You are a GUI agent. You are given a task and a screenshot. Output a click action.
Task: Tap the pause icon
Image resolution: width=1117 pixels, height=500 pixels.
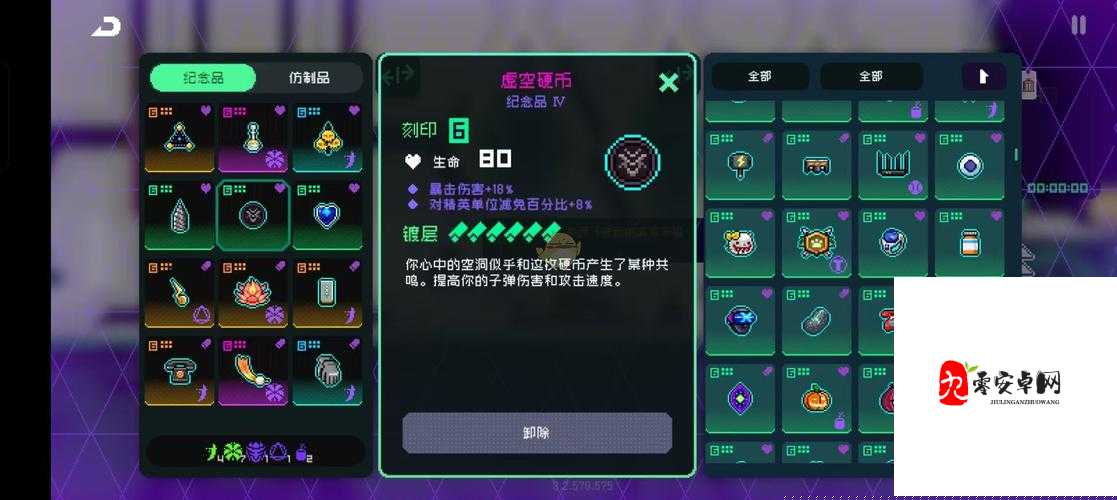pyautogui.click(x=1079, y=26)
